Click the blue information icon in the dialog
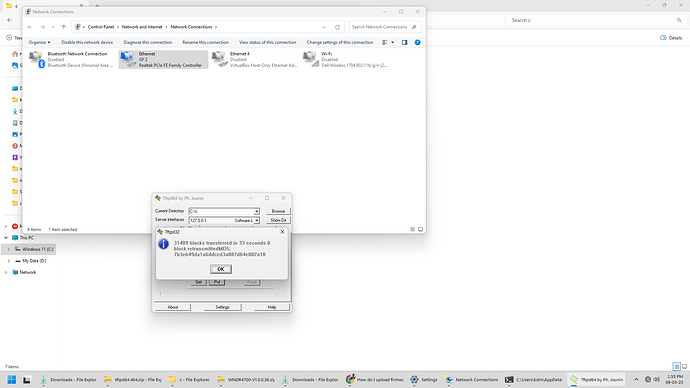The image size is (690, 388). tap(163, 244)
